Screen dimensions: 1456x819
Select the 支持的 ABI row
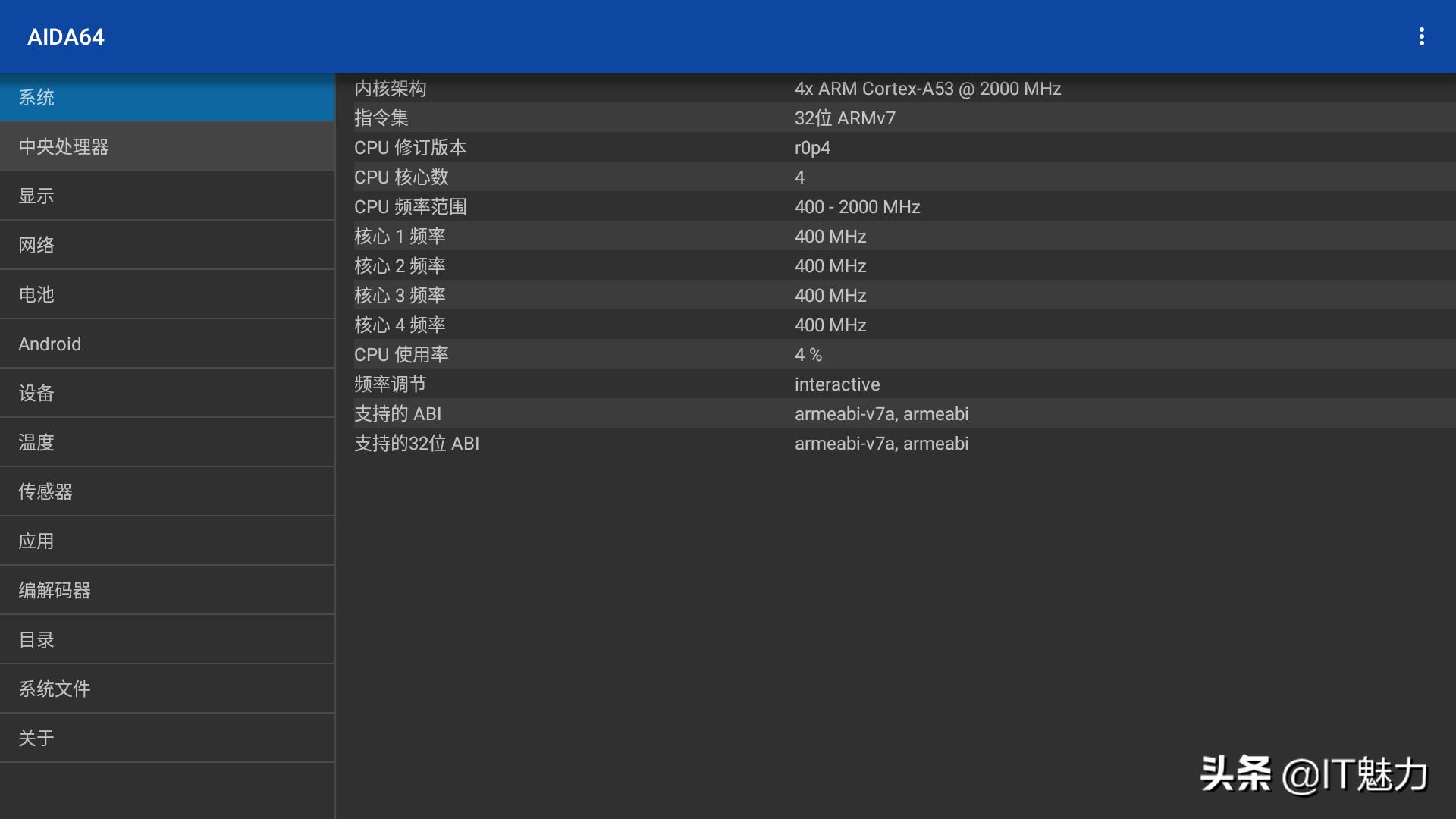pyautogui.click(x=834, y=413)
